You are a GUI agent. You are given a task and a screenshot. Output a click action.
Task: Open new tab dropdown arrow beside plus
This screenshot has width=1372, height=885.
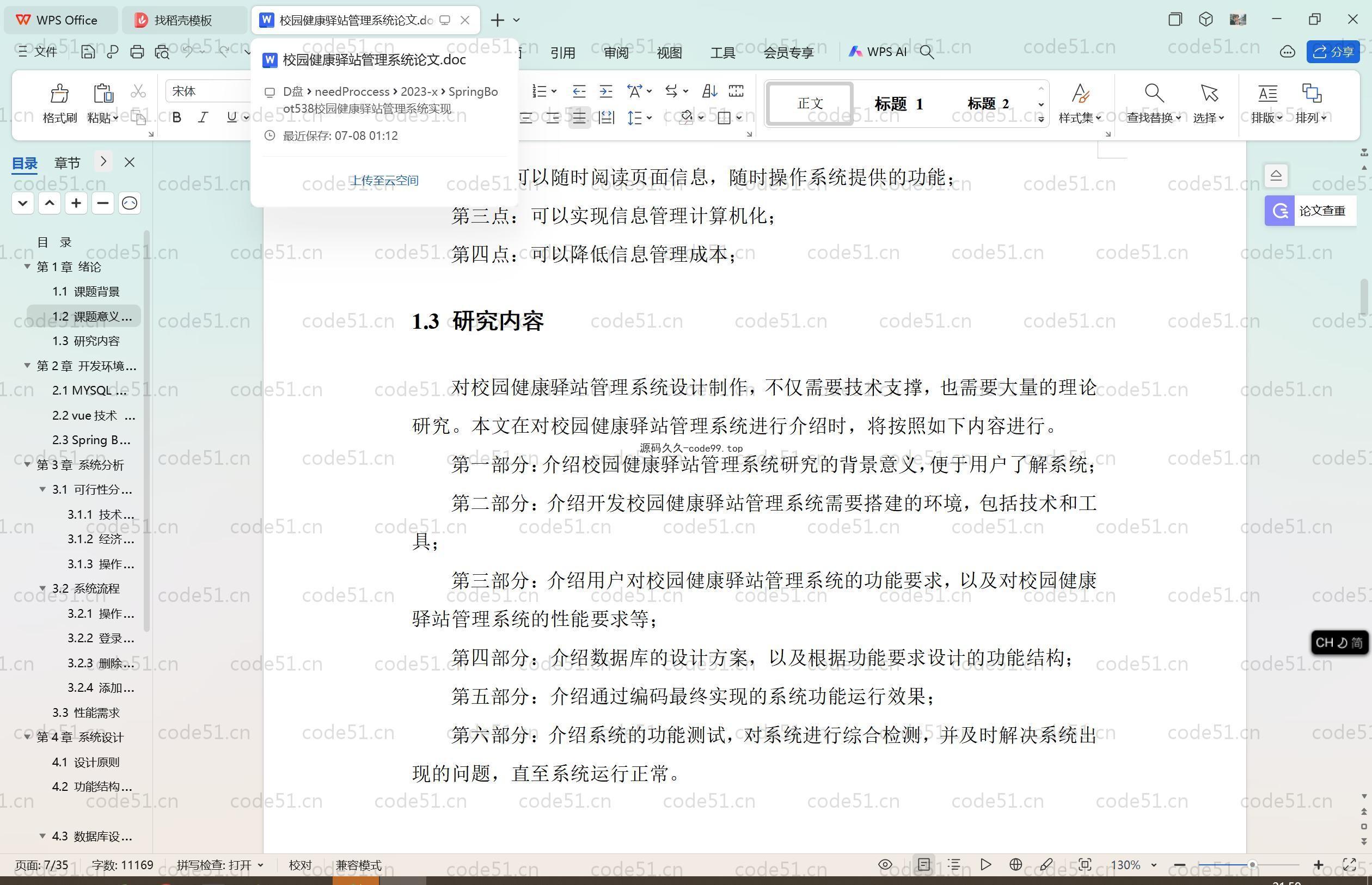pos(516,20)
